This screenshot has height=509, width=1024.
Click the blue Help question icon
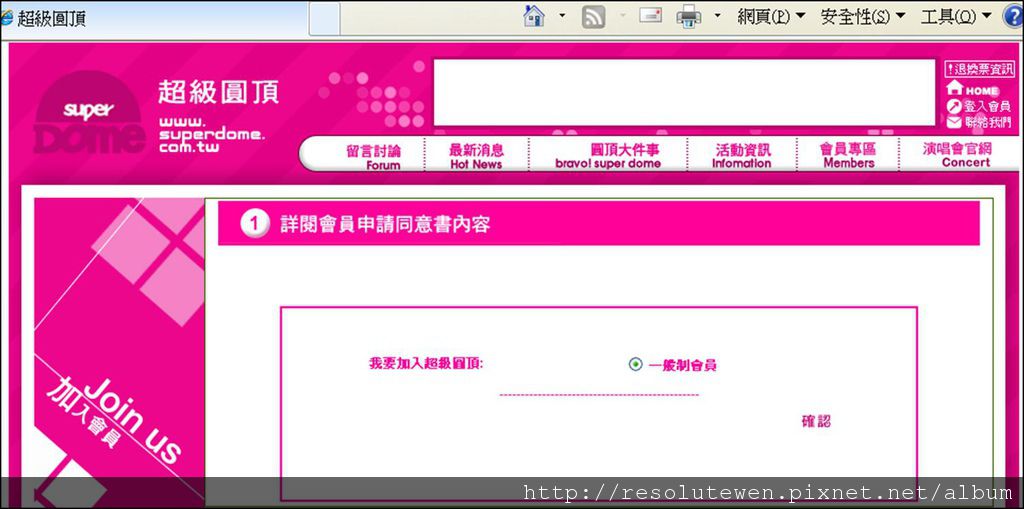1013,16
